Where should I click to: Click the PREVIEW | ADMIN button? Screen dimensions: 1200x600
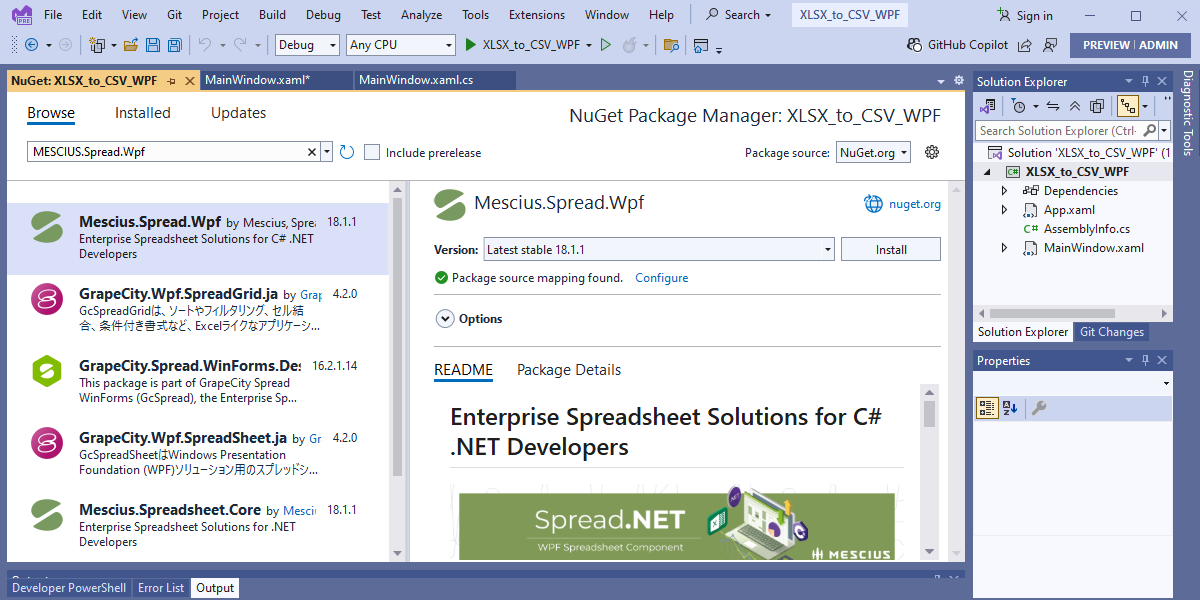1130,45
